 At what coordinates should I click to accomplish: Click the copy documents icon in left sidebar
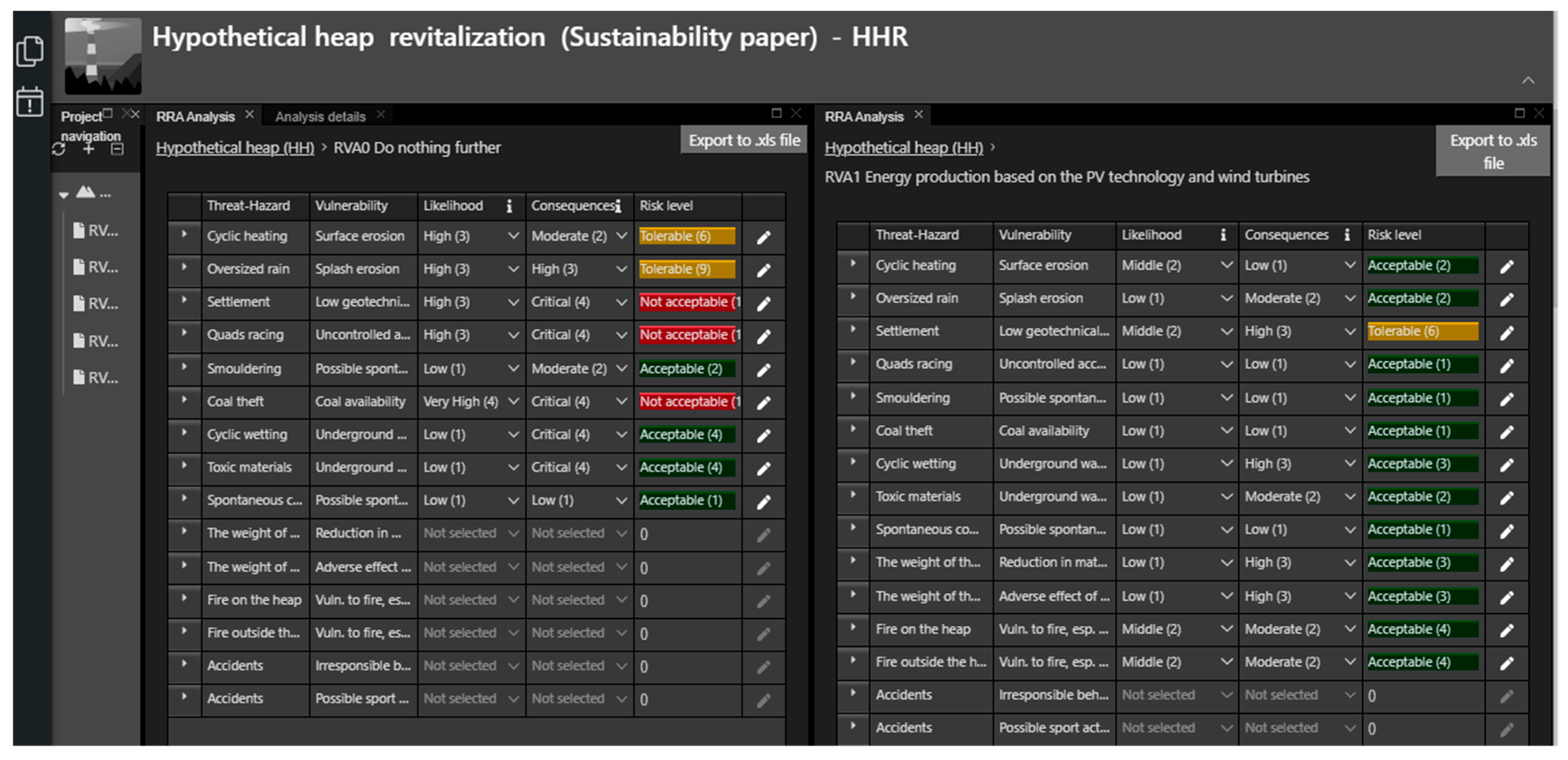point(29,51)
